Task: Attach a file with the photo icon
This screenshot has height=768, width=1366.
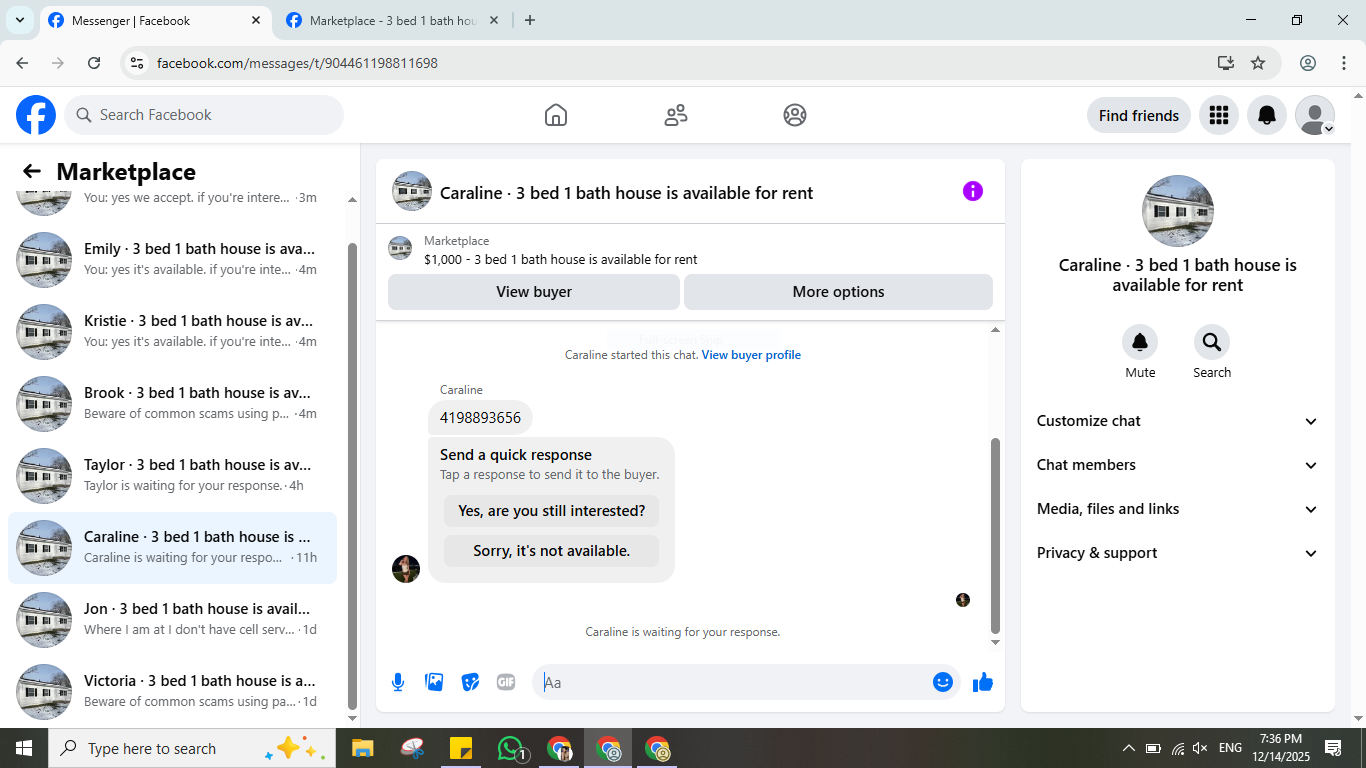Action: (434, 682)
